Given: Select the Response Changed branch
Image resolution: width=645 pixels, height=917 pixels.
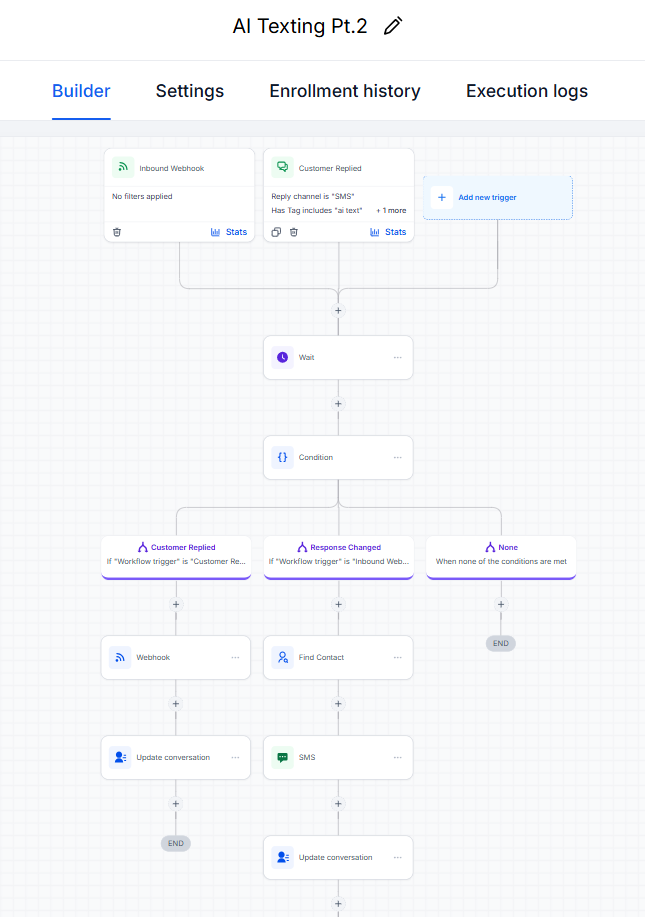Looking at the screenshot, I should [x=339, y=557].
